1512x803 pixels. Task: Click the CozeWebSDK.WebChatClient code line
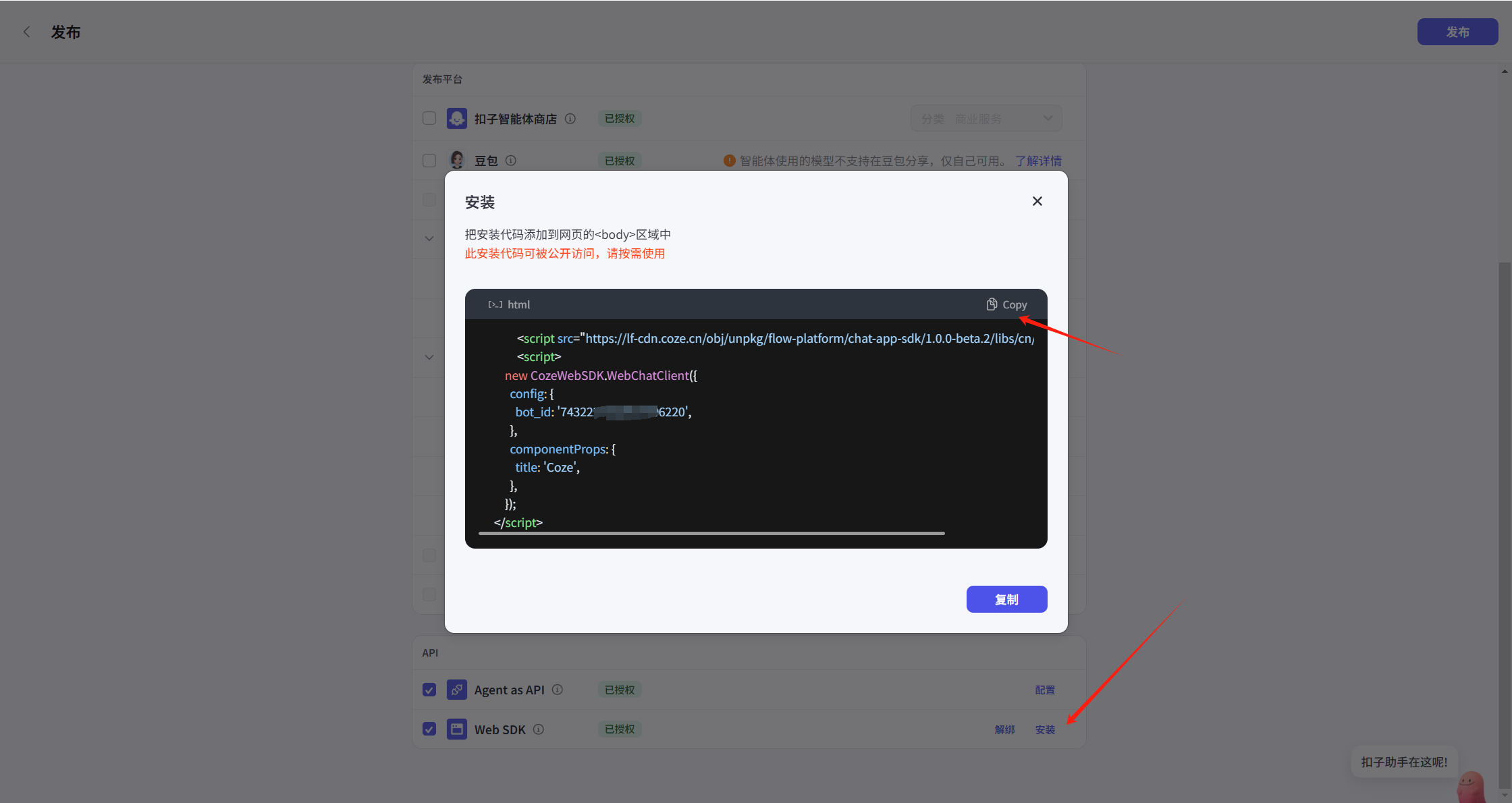click(601, 375)
